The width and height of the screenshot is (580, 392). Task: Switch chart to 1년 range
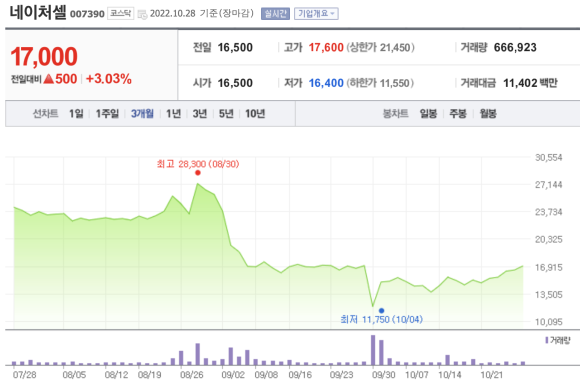tap(173, 114)
